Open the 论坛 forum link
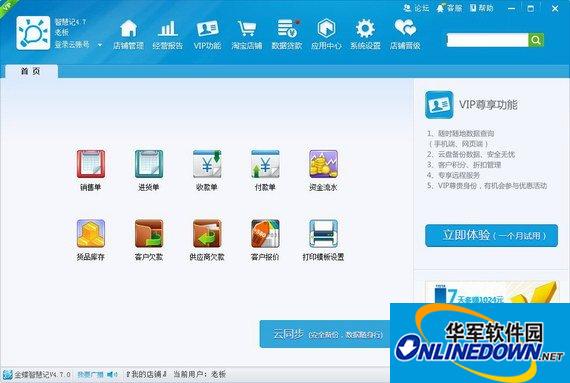This screenshot has width=570, height=383. [x=417, y=8]
